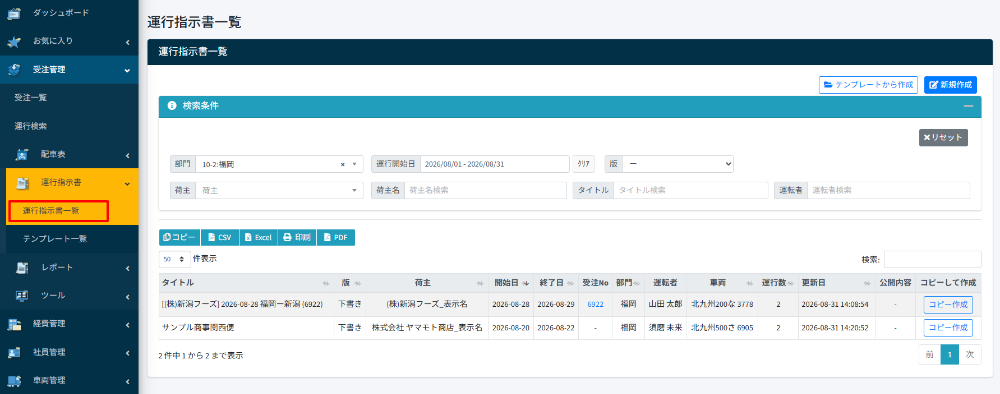This screenshot has height=394, width=1000.
Task: Click the リセット button
Action: tap(943, 137)
